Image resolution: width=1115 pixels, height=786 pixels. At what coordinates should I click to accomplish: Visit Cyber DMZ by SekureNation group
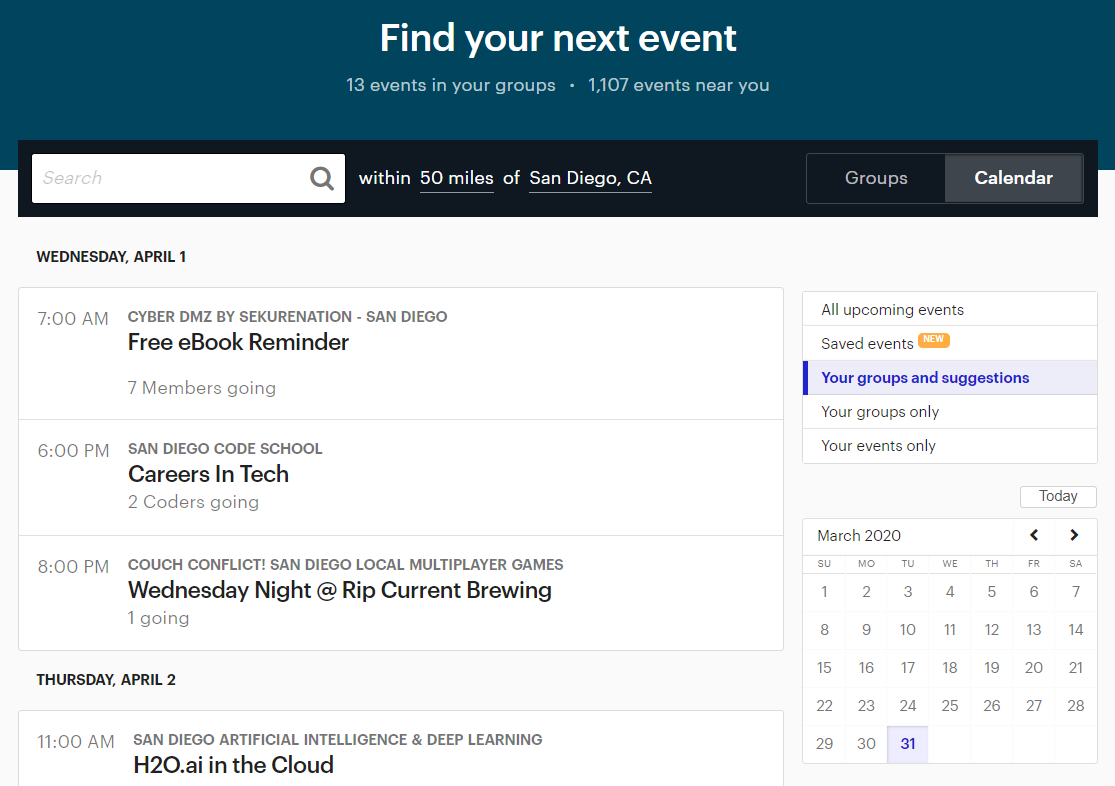(x=287, y=317)
